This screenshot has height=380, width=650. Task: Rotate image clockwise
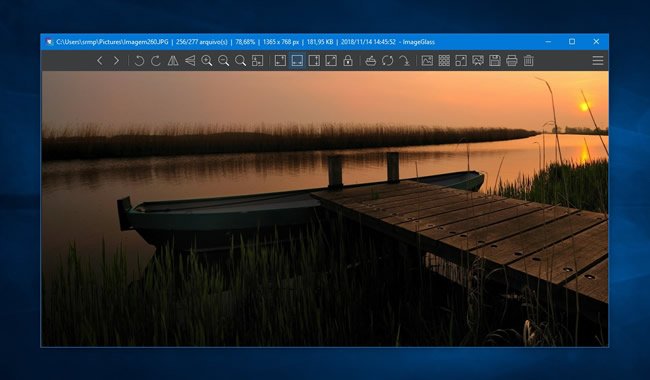click(x=156, y=61)
